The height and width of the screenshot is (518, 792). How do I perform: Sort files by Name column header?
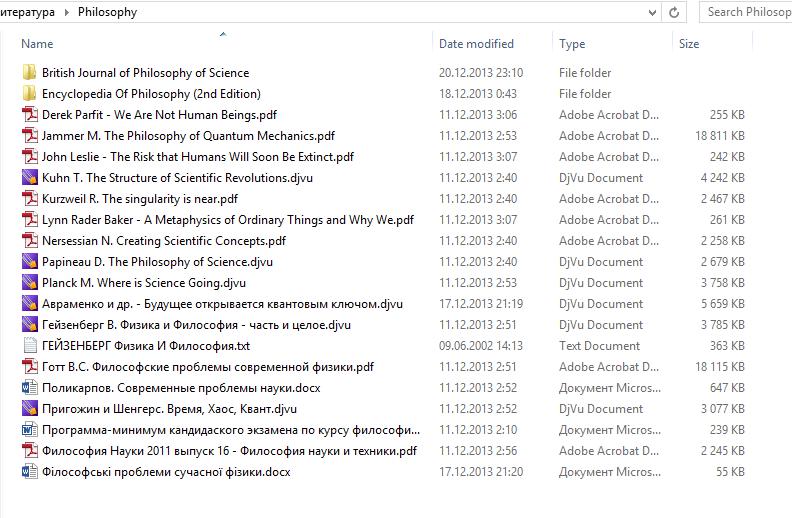point(37,44)
